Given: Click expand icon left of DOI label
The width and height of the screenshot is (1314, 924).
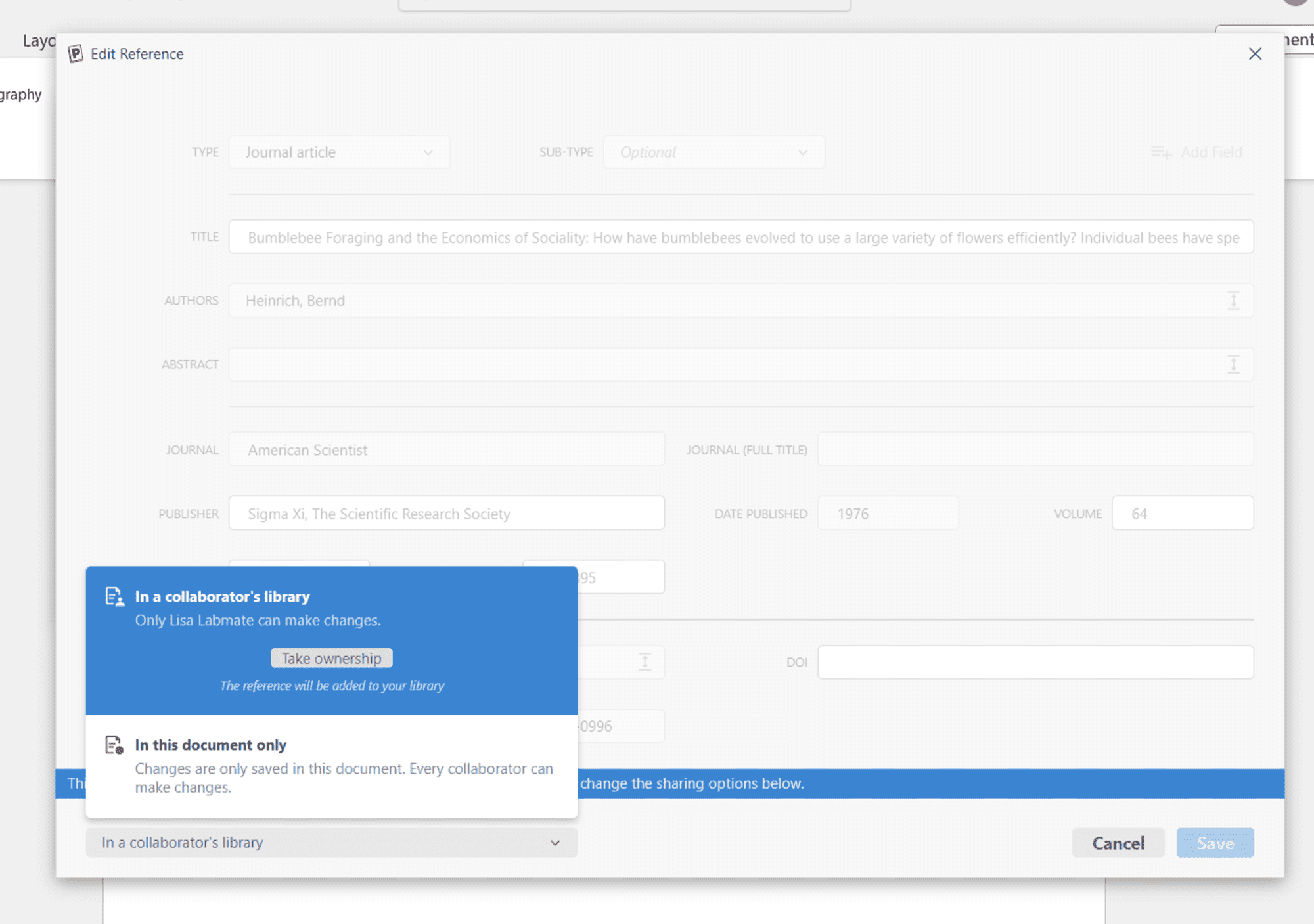Looking at the screenshot, I should [x=645, y=662].
